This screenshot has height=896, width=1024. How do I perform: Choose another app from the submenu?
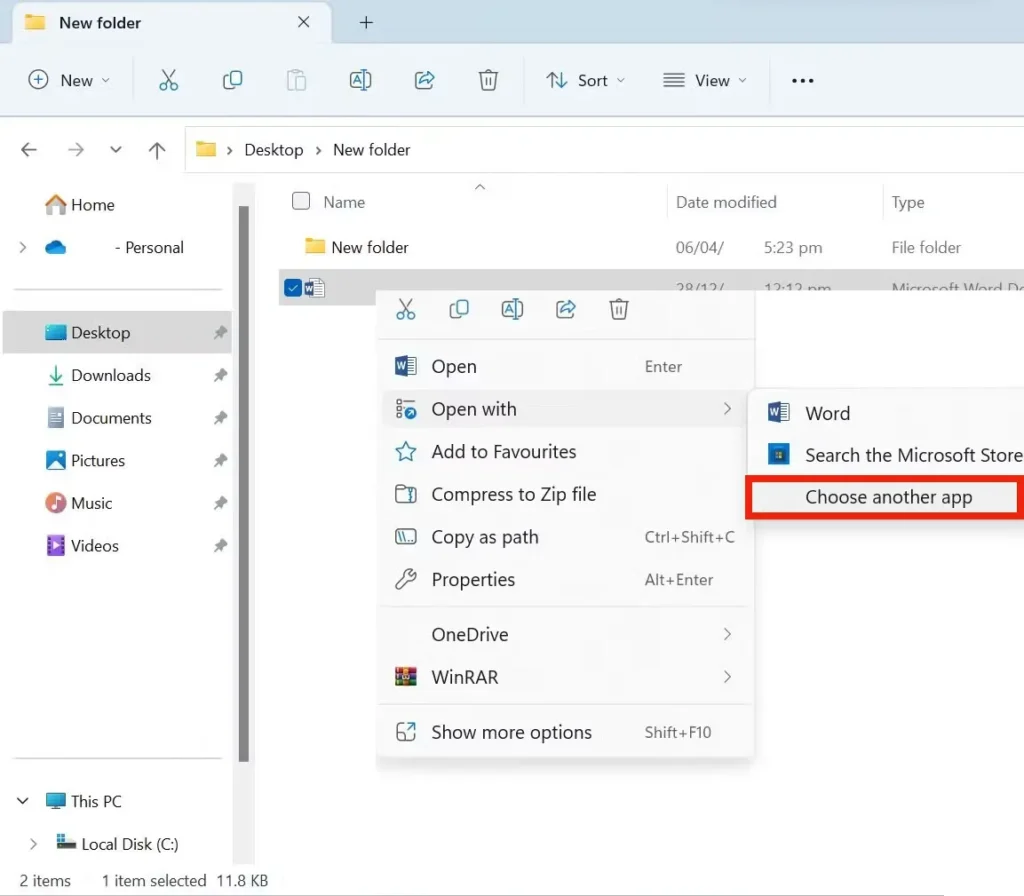888,498
